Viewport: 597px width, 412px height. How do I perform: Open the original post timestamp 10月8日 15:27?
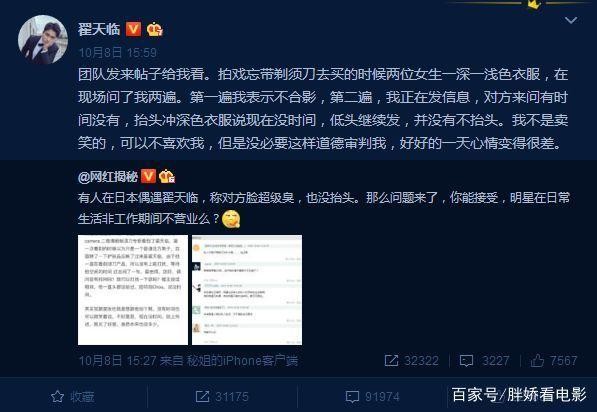pyautogui.click(x=117, y=361)
